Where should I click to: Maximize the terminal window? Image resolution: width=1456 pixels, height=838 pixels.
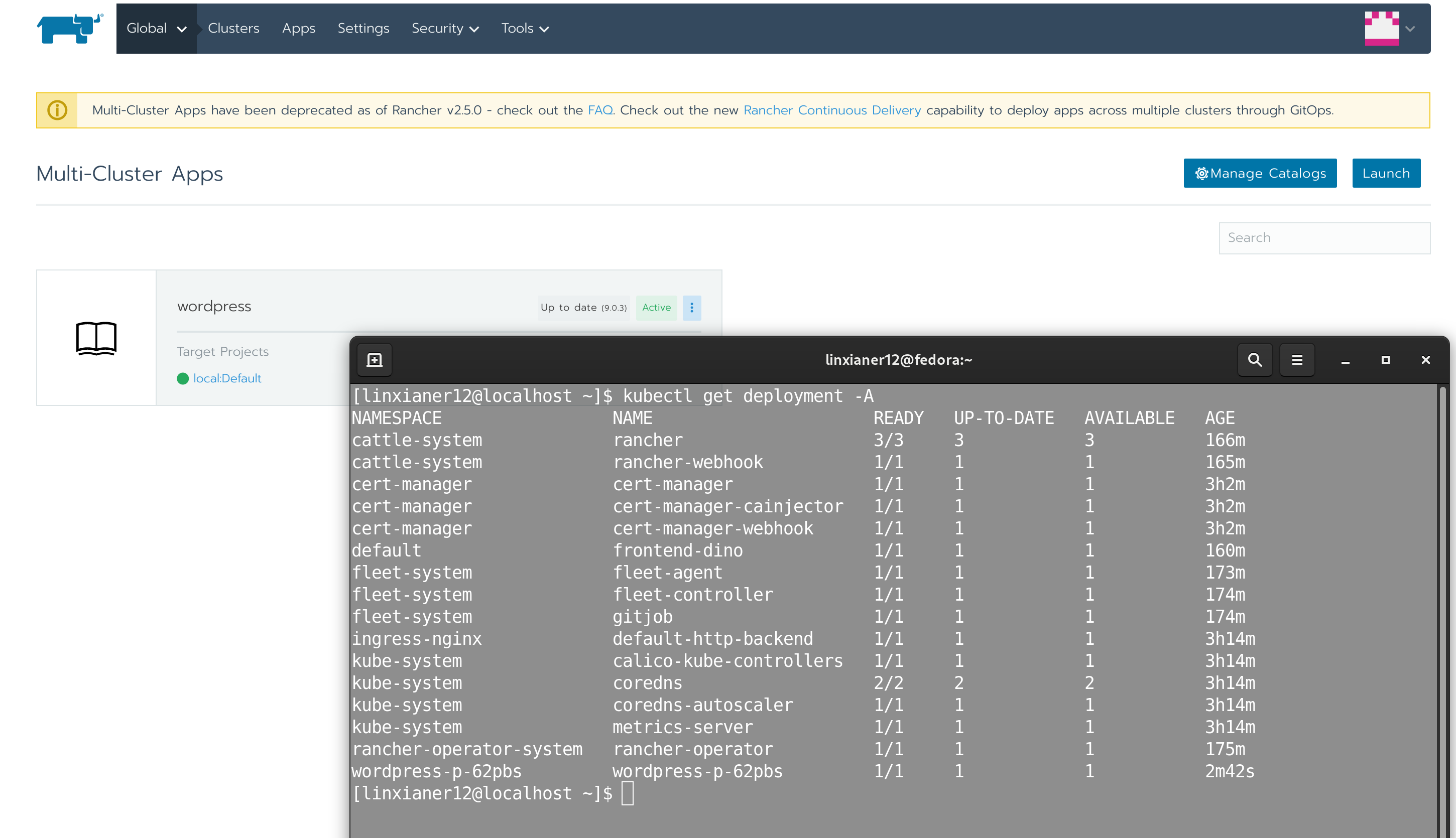(1385, 360)
